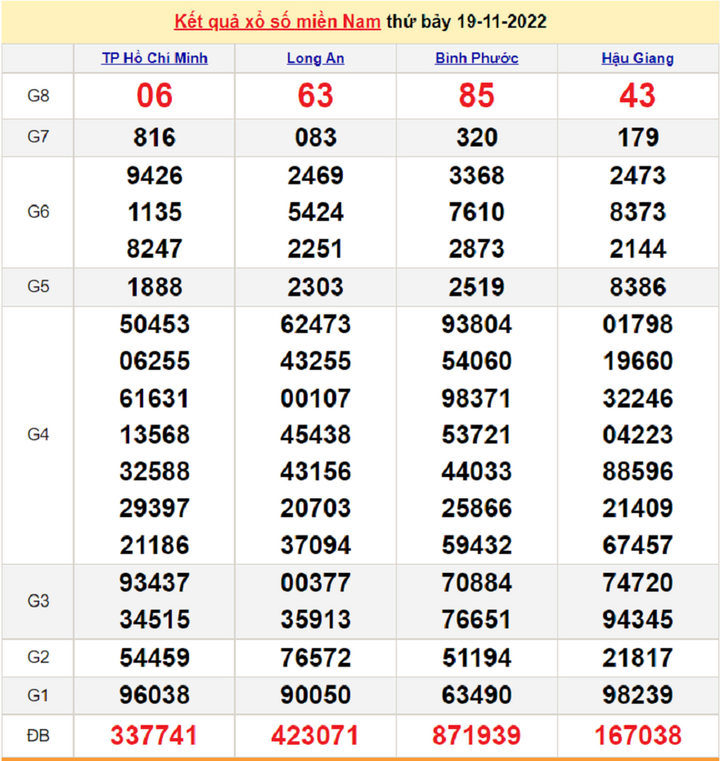Select the ĐB special prize number 337741
Screen dimensions: 720x761
pos(155,736)
